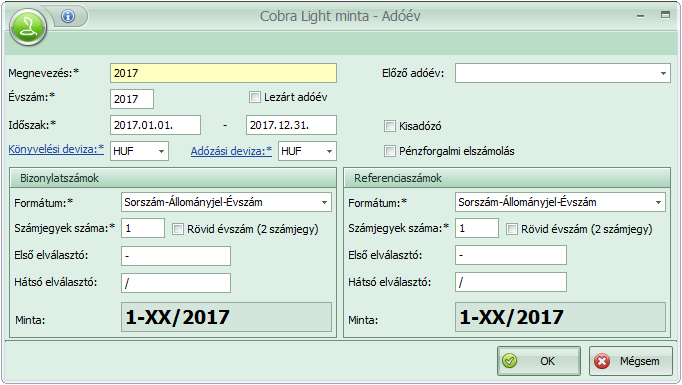Open the Adózási deviza HUF dropdown
Image resolution: width=682 pixels, height=385 pixels.
[x=329, y=151]
